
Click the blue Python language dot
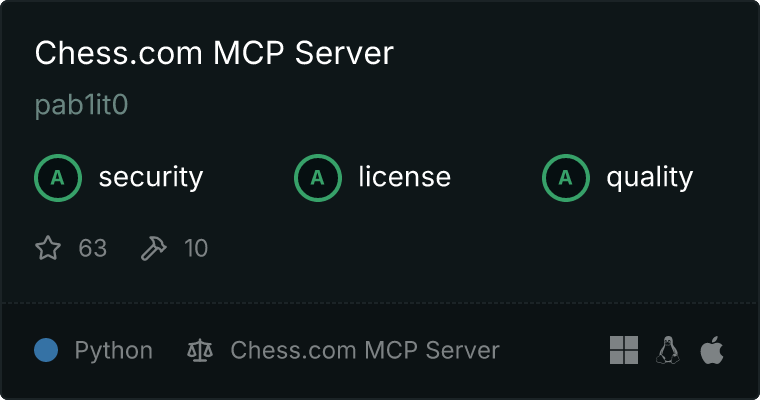(x=46, y=350)
